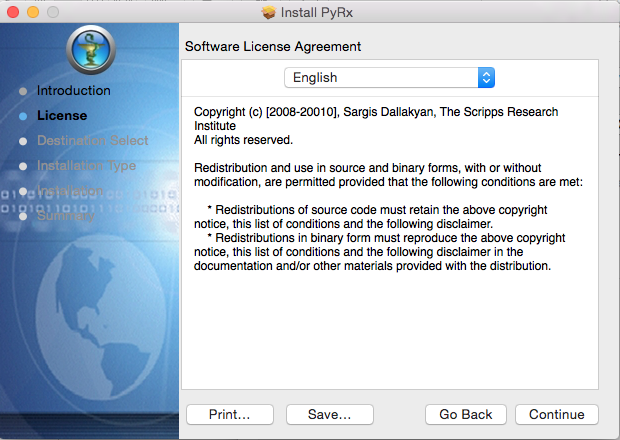Minimize the installer with yellow button

[33, 12]
